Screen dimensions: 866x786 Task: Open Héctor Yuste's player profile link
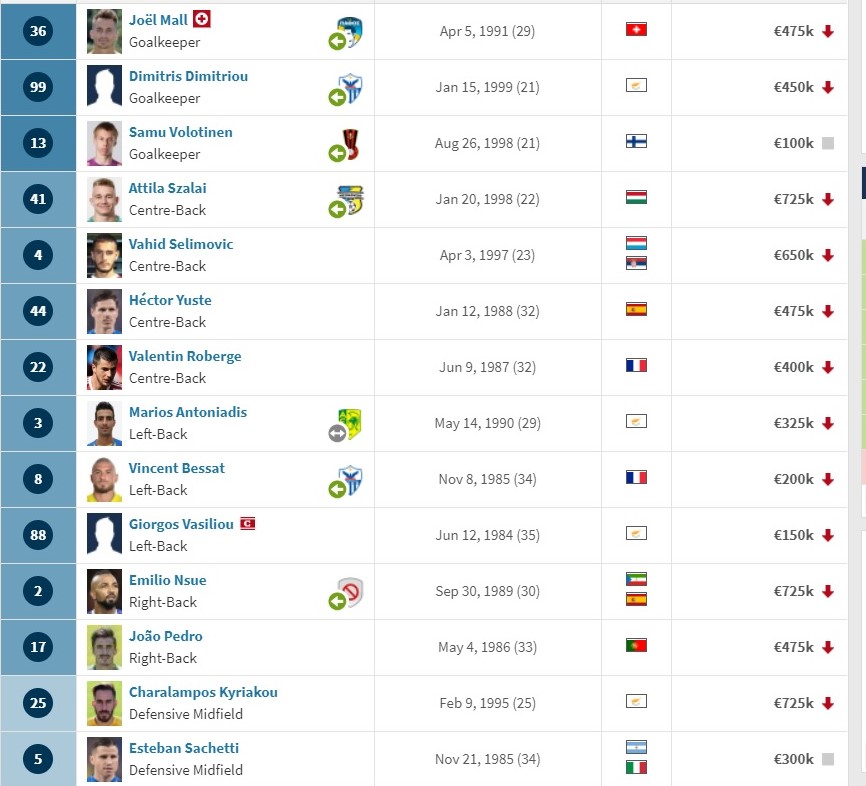(x=170, y=300)
